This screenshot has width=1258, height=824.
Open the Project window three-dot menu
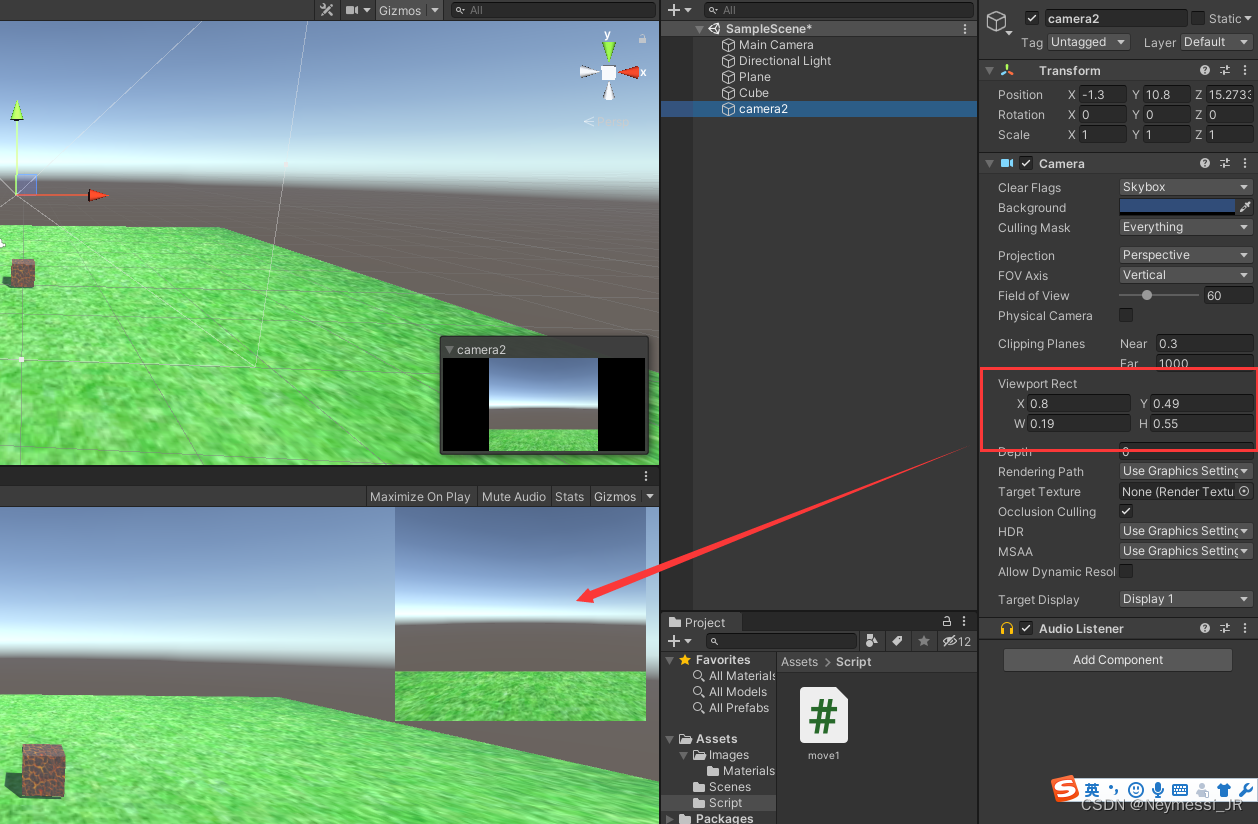pyautogui.click(x=965, y=621)
